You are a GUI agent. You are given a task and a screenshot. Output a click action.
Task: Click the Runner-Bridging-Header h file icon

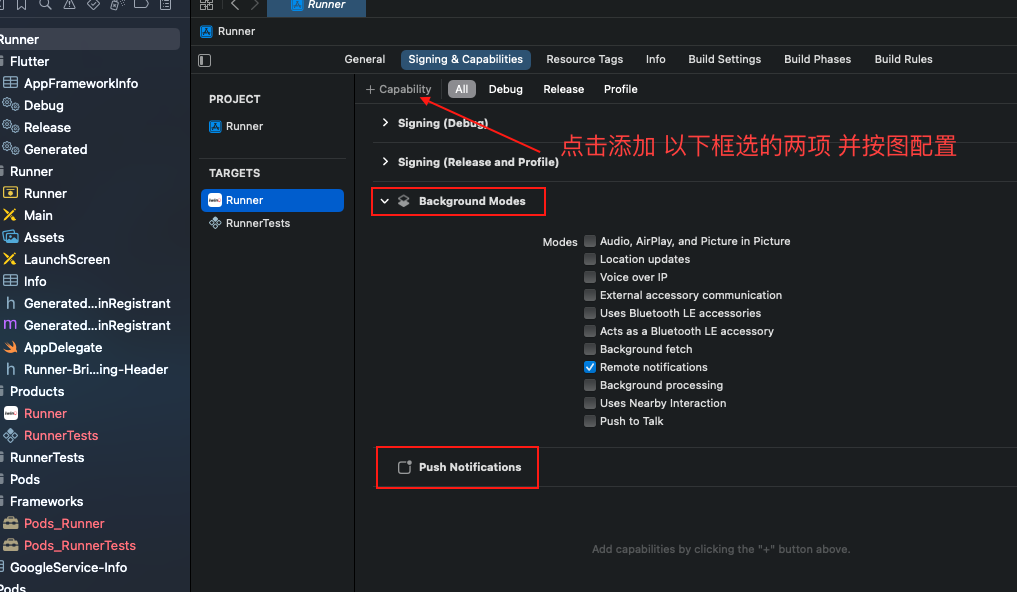click(x=10, y=370)
